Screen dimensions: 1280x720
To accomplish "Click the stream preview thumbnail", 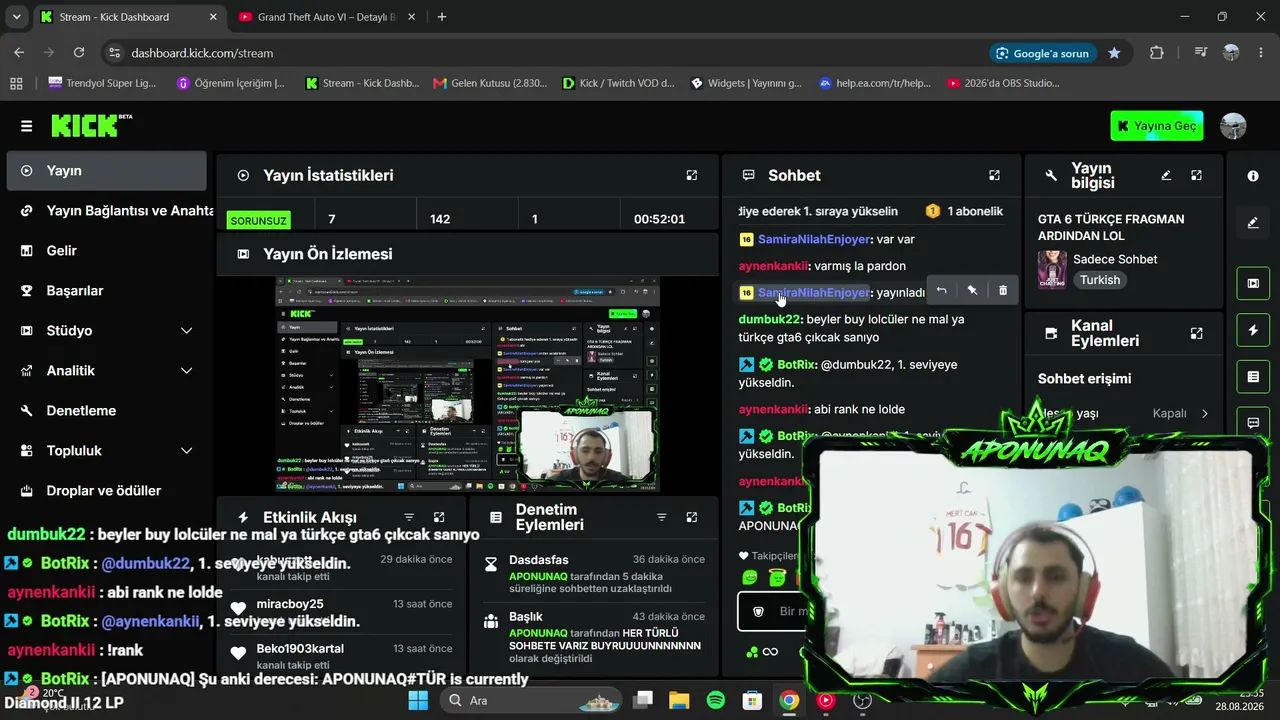I will click(x=467, y=384).
